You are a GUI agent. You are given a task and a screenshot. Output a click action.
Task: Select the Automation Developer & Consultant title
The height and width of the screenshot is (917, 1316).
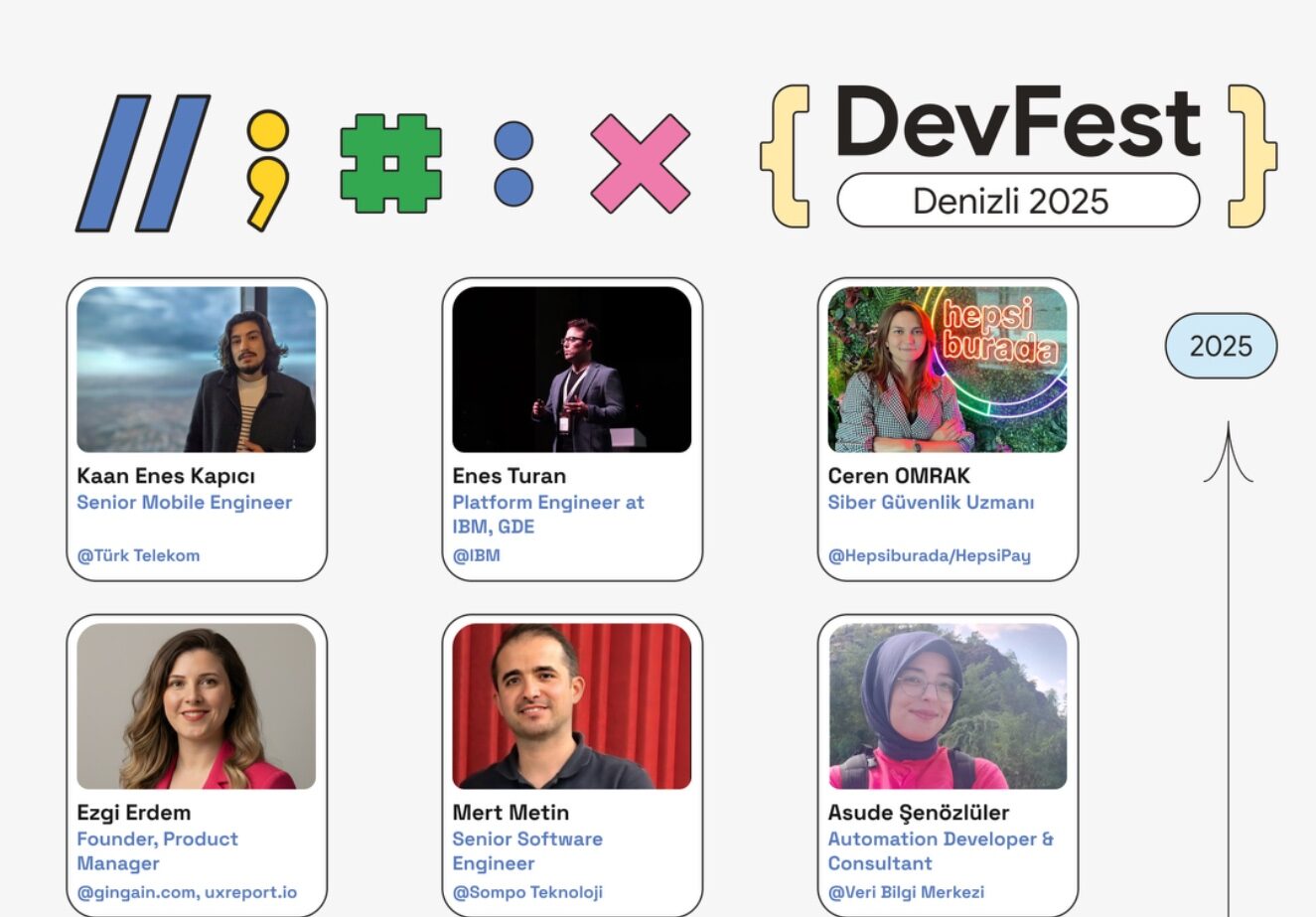[941, 851]
